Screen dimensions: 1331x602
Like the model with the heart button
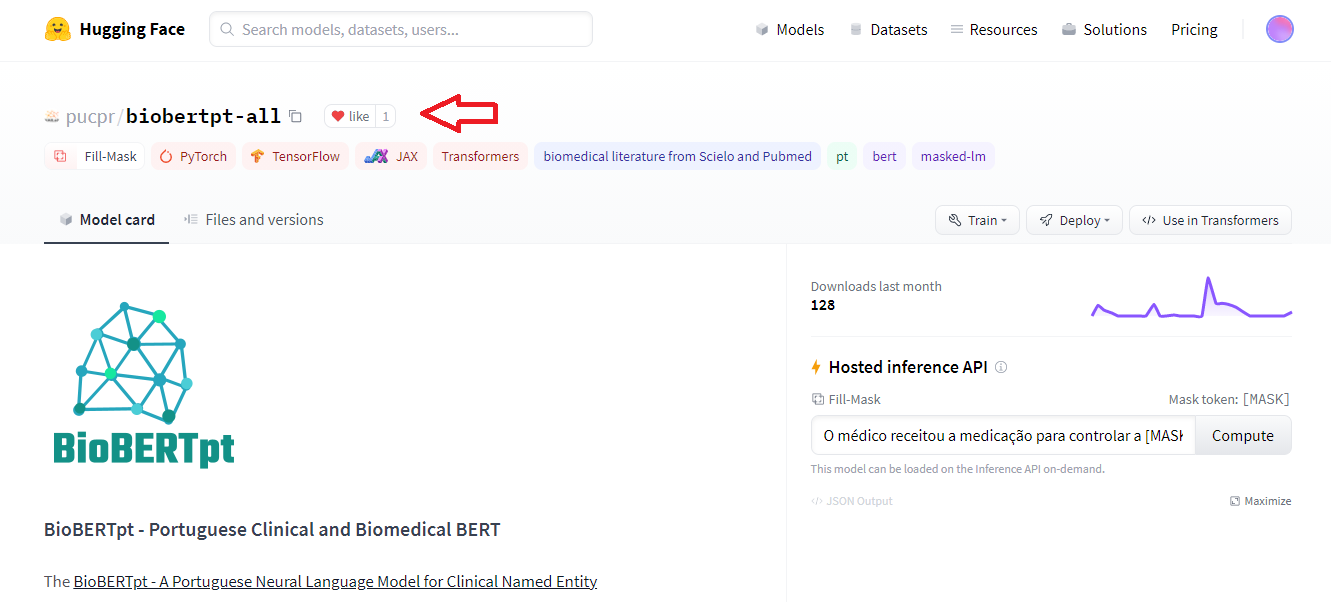pos(350,117)
